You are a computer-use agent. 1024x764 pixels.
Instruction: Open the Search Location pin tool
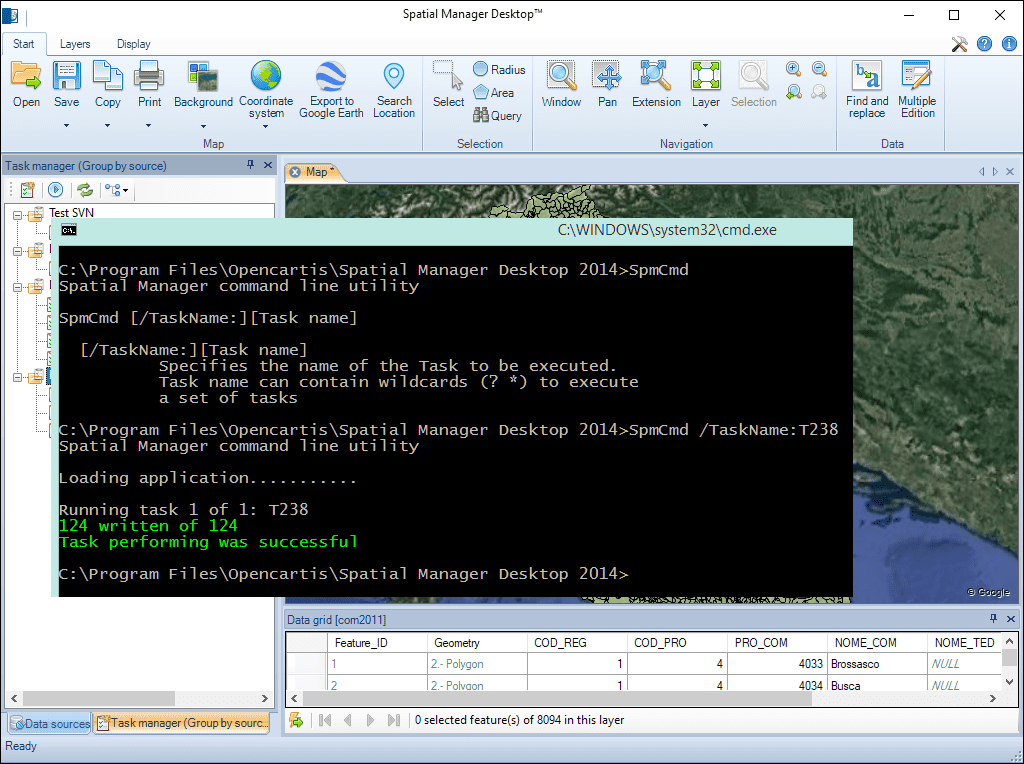click(394, 76)
